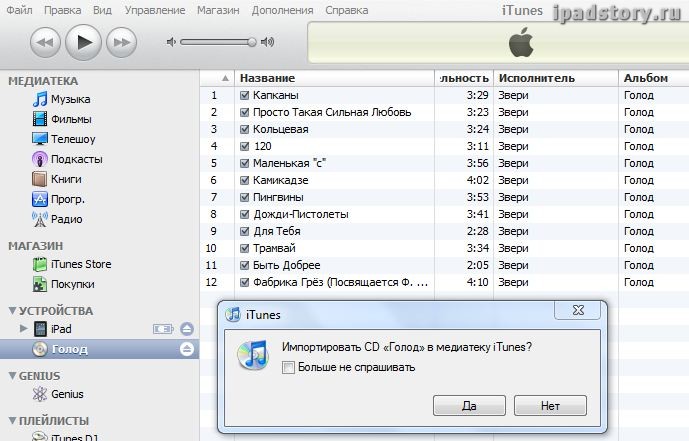
Task: Decline the import by clicking Нет
Action: (550, 405)
